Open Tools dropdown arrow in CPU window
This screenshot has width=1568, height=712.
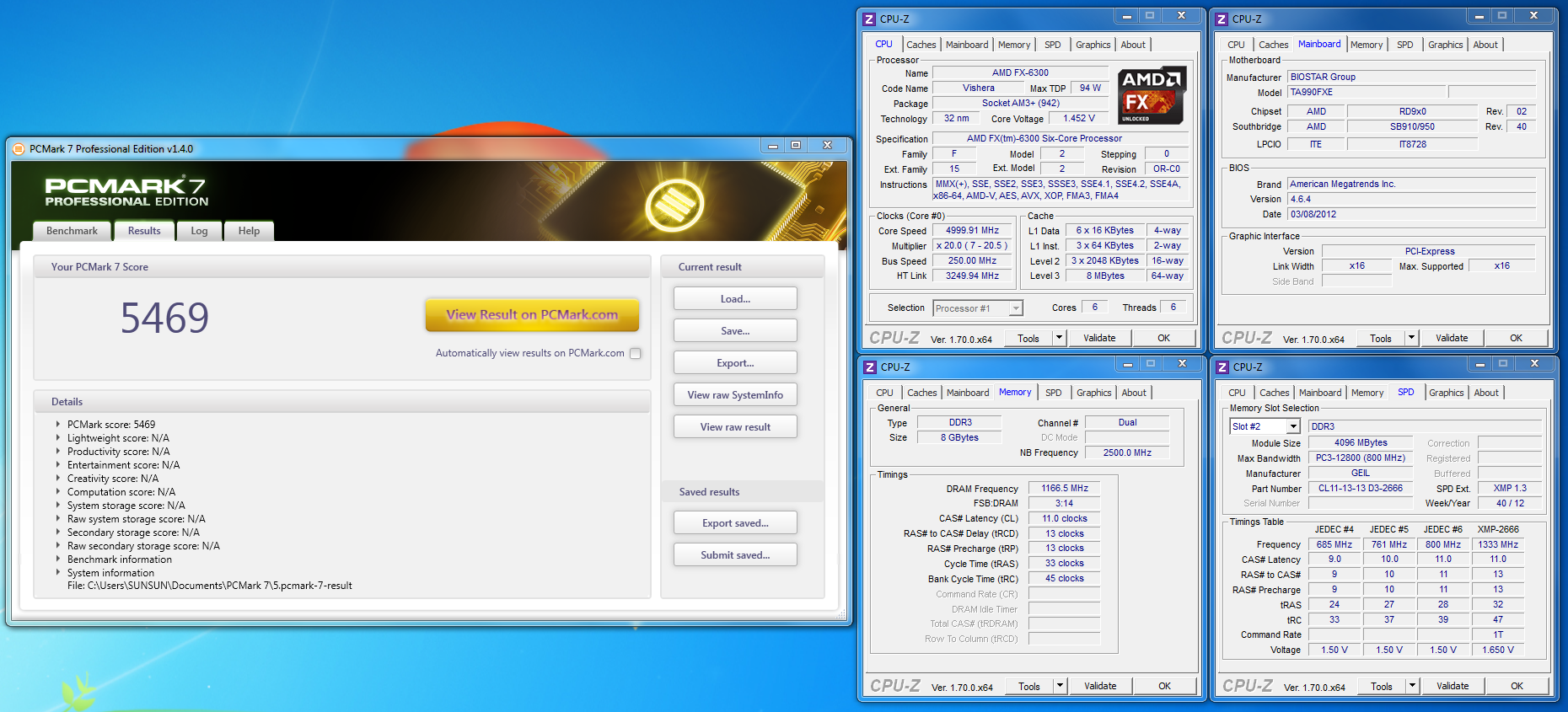point(1059,338)
